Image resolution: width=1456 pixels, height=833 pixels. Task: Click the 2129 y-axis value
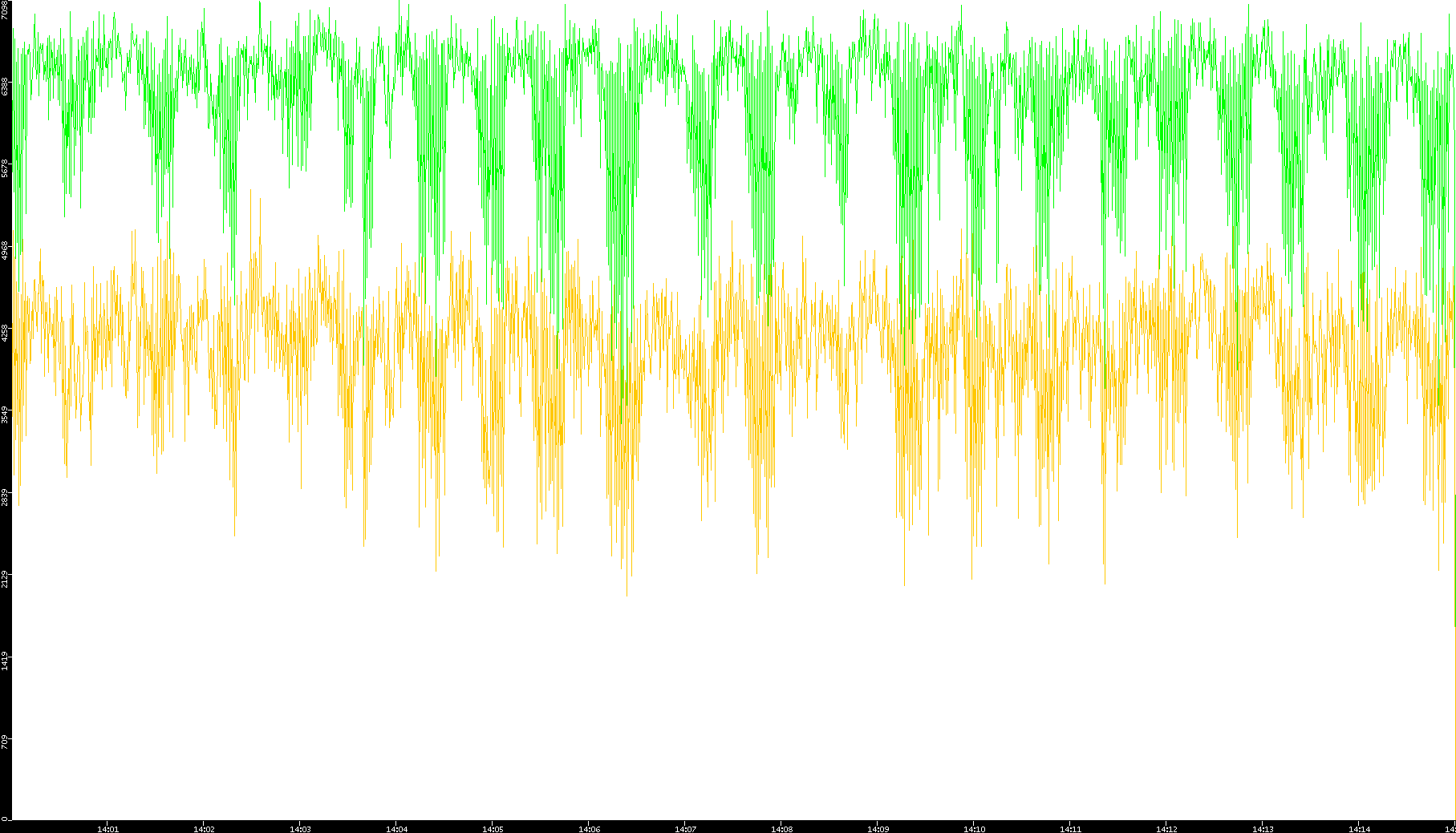pos(6,579)
